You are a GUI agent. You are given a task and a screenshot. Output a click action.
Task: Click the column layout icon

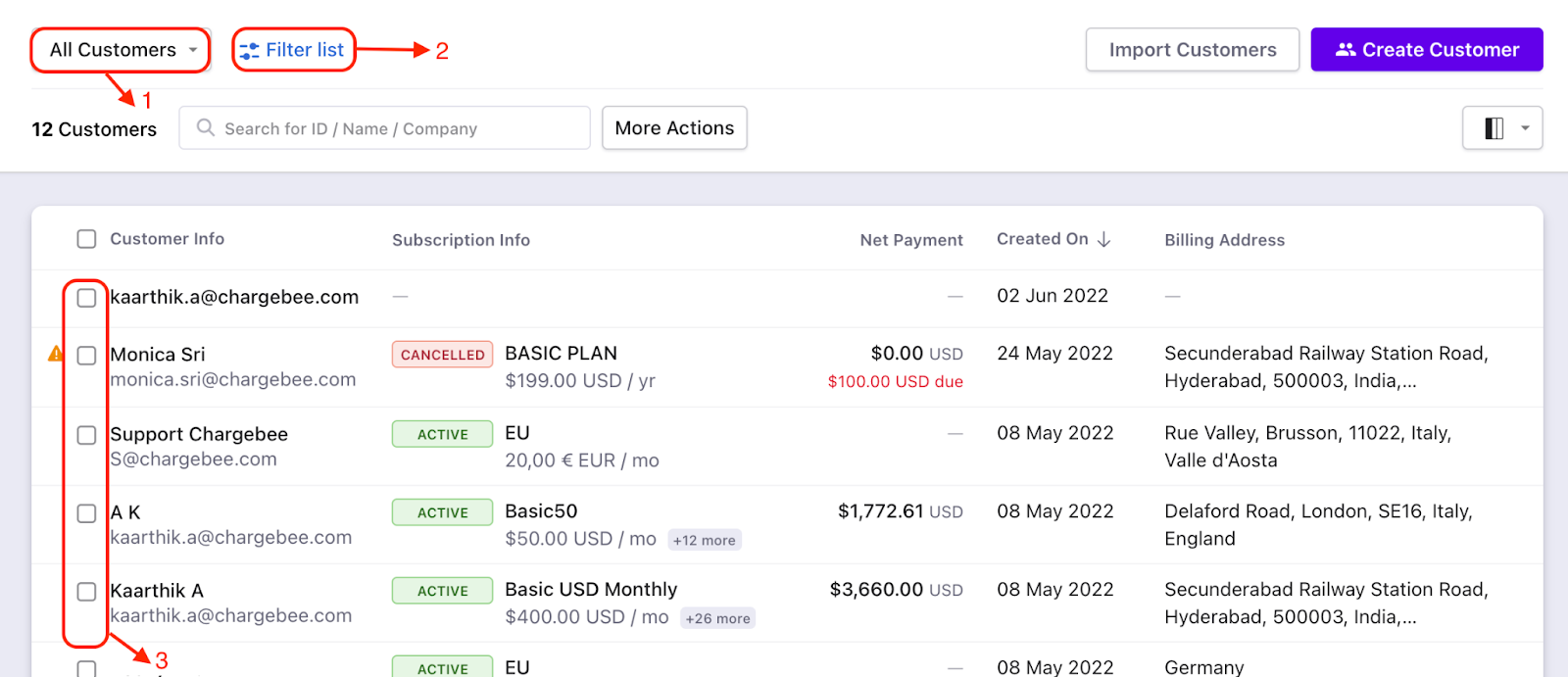pos(1494,128)
